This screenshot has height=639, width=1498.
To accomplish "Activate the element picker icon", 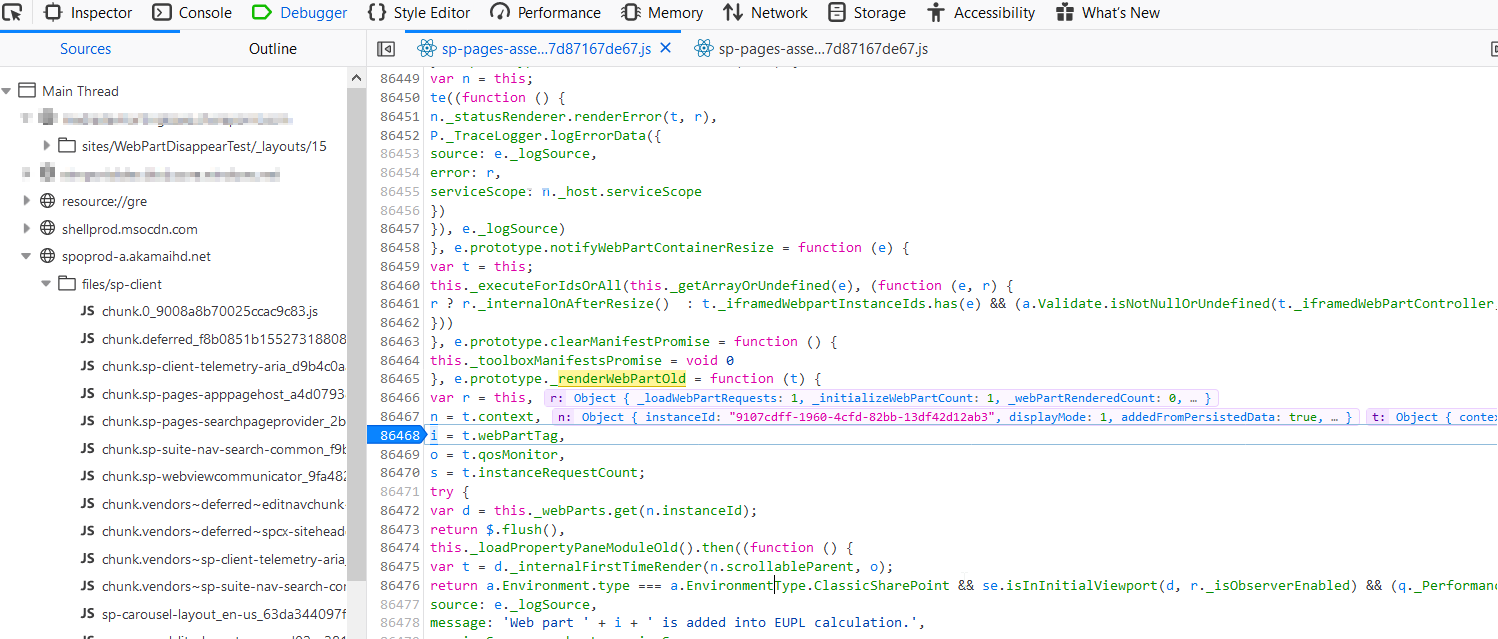I will [14, 13].
